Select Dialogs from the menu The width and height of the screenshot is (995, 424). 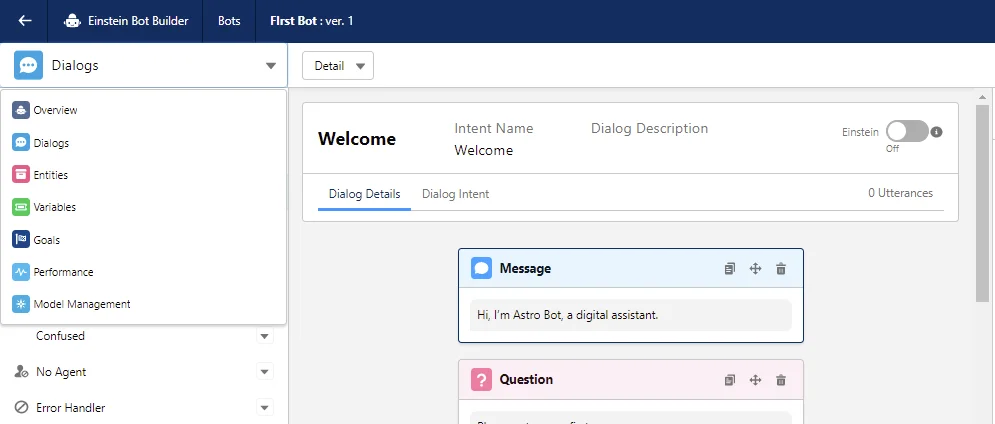[x=143, y=142]
